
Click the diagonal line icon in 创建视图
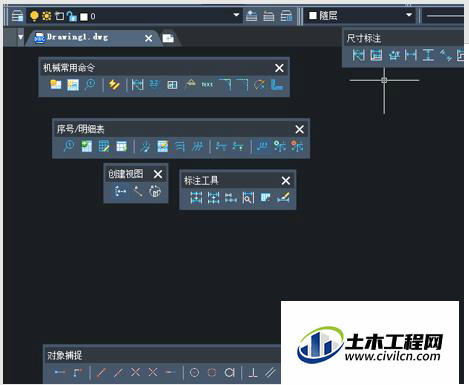[x=138, y=192]
